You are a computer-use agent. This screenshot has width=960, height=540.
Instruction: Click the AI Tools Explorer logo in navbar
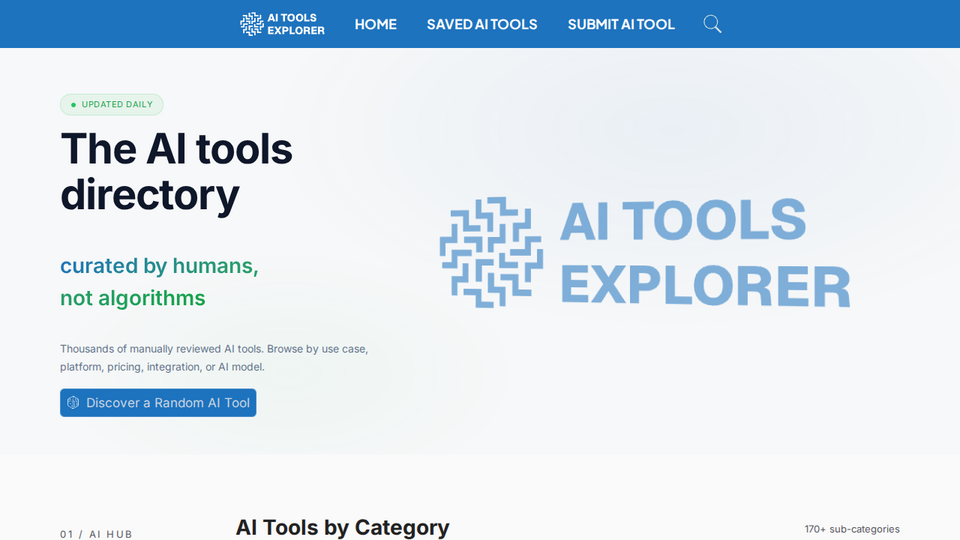282,24
